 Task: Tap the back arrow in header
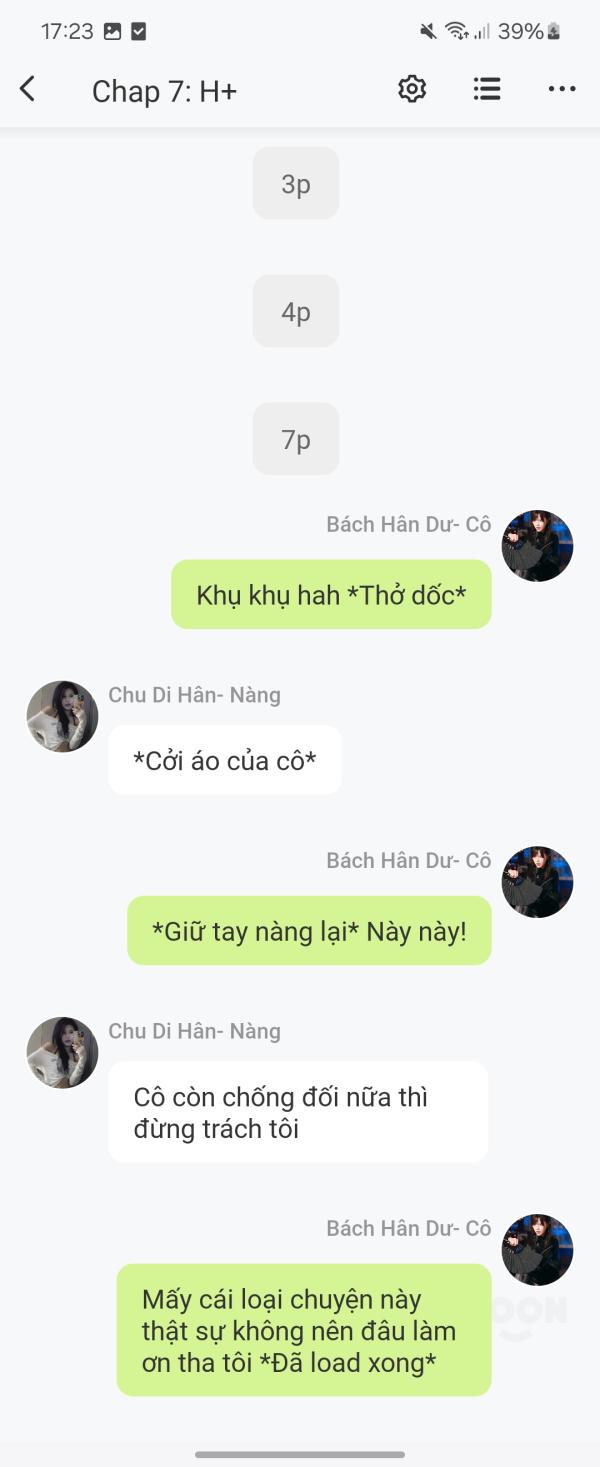tap(27, 89)
